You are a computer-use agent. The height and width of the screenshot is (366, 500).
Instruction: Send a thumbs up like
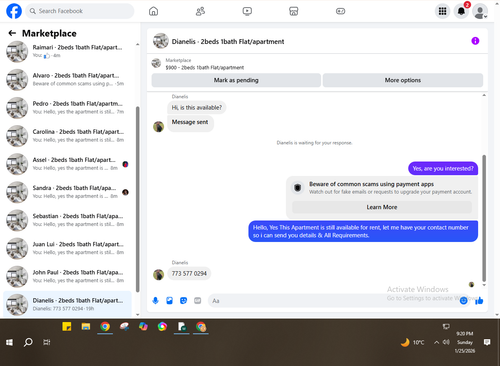pos(479,301)
